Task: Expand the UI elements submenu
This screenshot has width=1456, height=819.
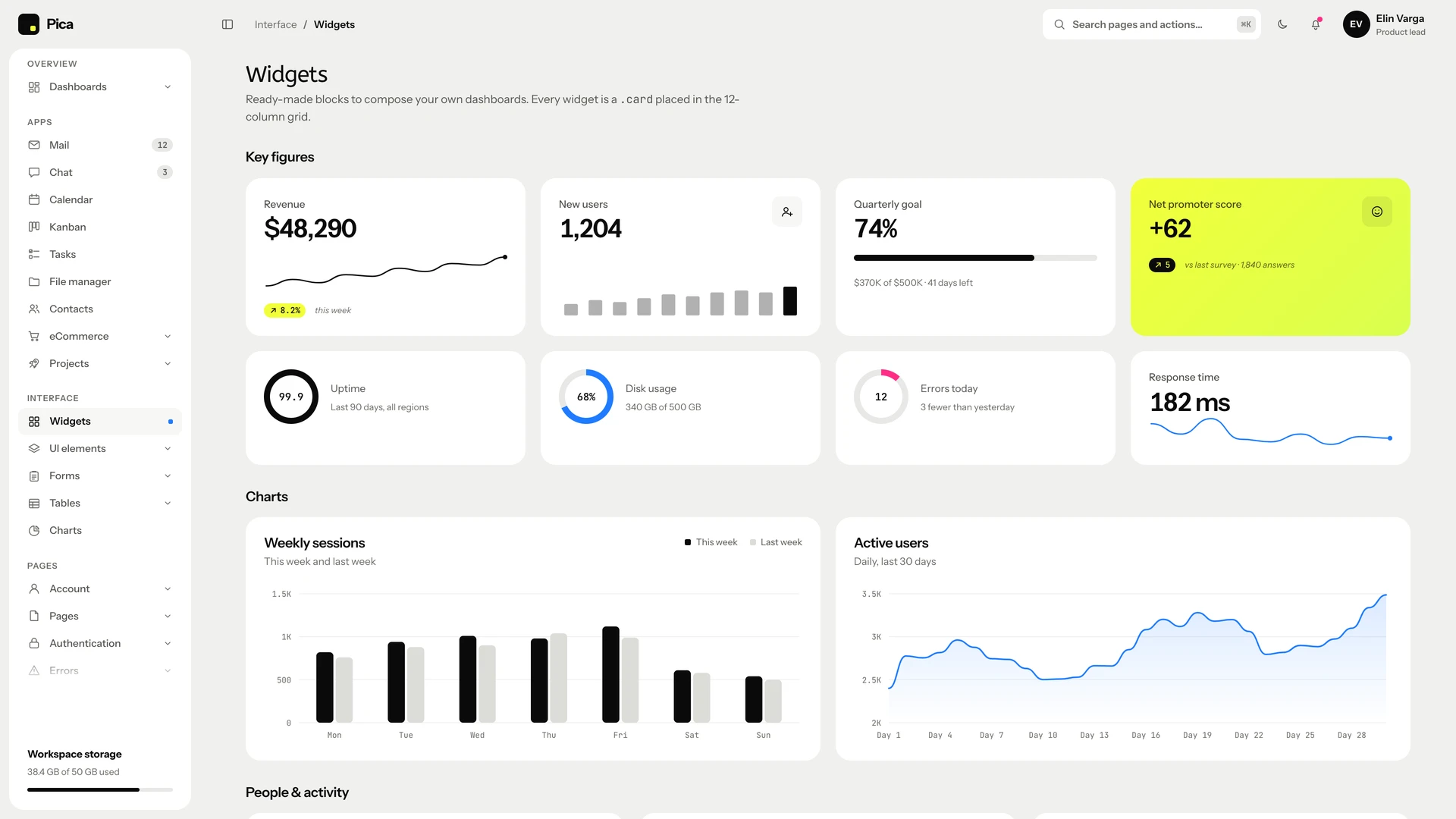Action: 100,448
